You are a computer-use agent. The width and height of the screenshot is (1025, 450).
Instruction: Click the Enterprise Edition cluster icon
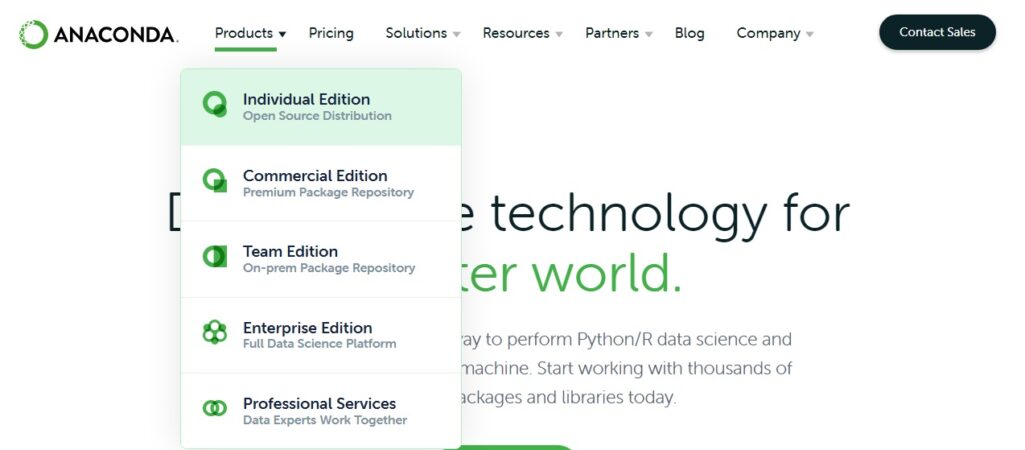coord(214,332)
